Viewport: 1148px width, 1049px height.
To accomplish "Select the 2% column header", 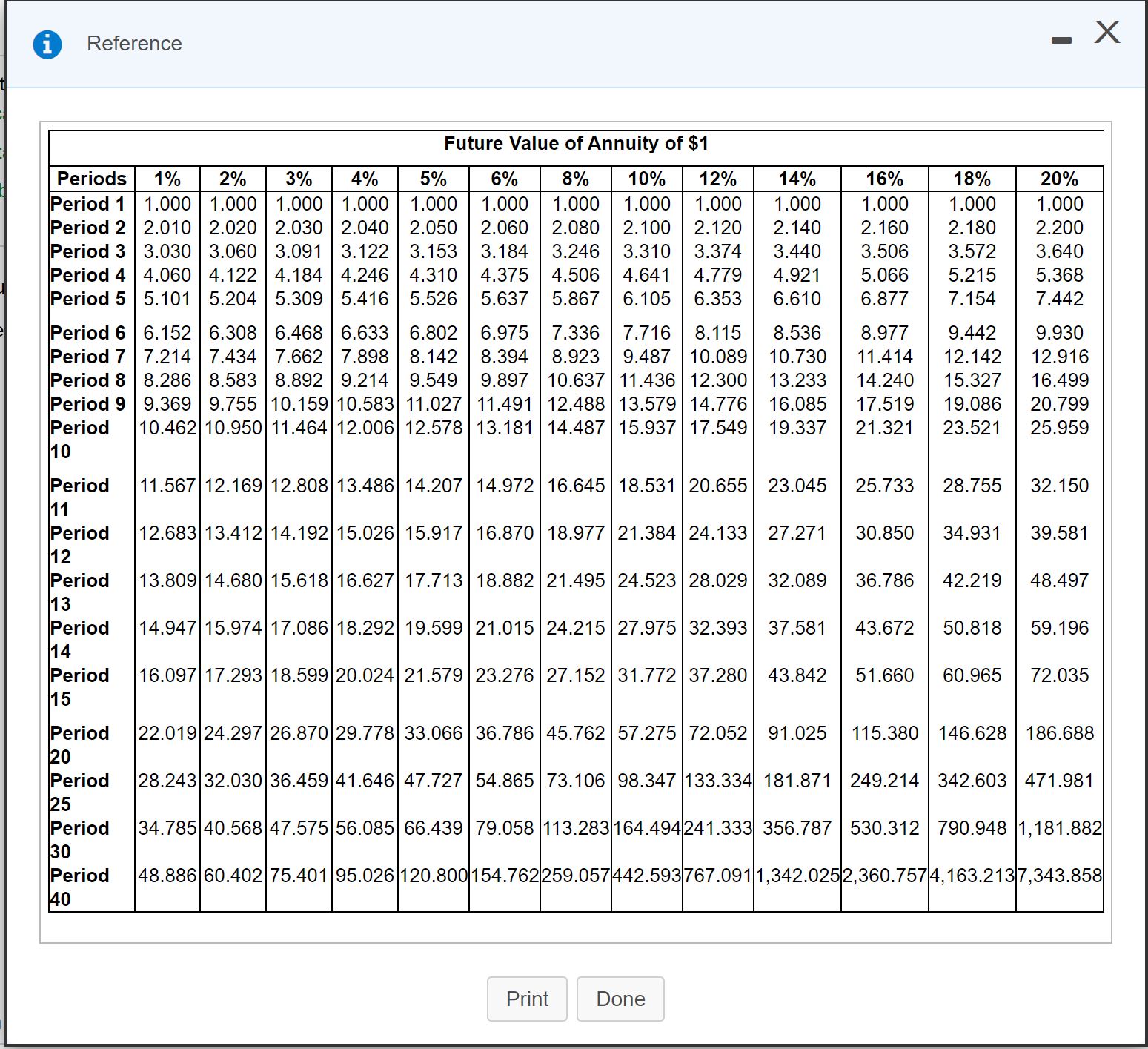I will click(233, 179).
